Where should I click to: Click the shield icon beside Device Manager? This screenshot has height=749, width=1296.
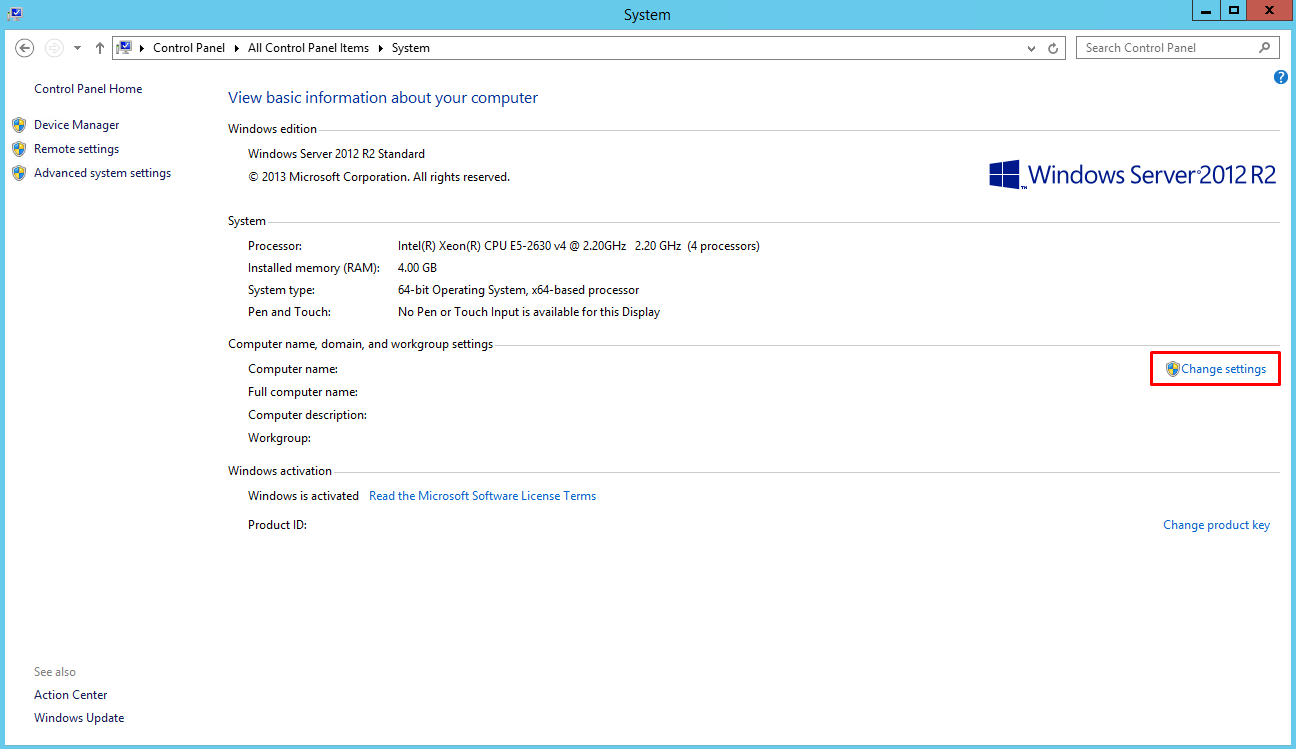[18, 125]
